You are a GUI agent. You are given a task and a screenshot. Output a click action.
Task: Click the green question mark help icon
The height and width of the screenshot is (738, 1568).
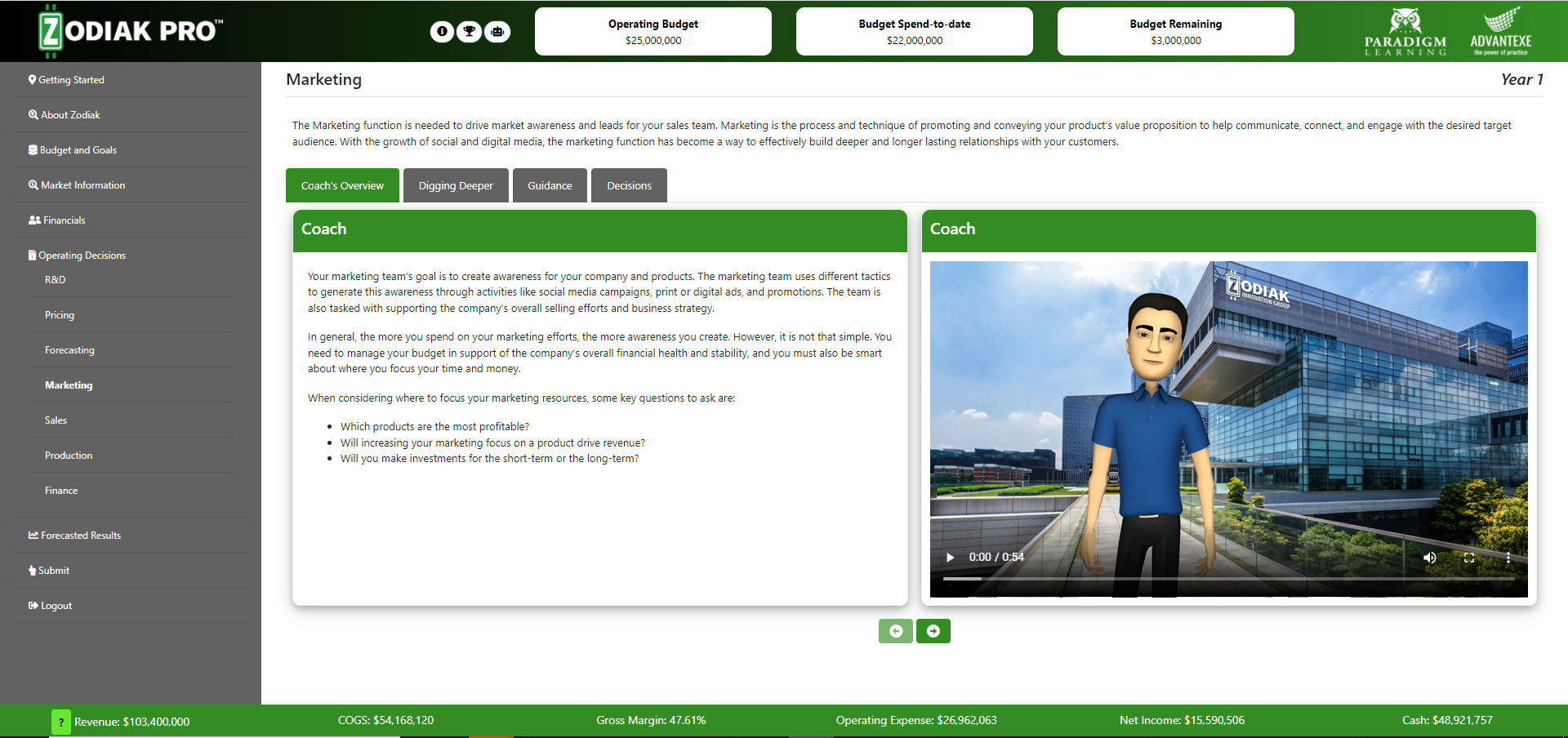click(x=60, y=722)
